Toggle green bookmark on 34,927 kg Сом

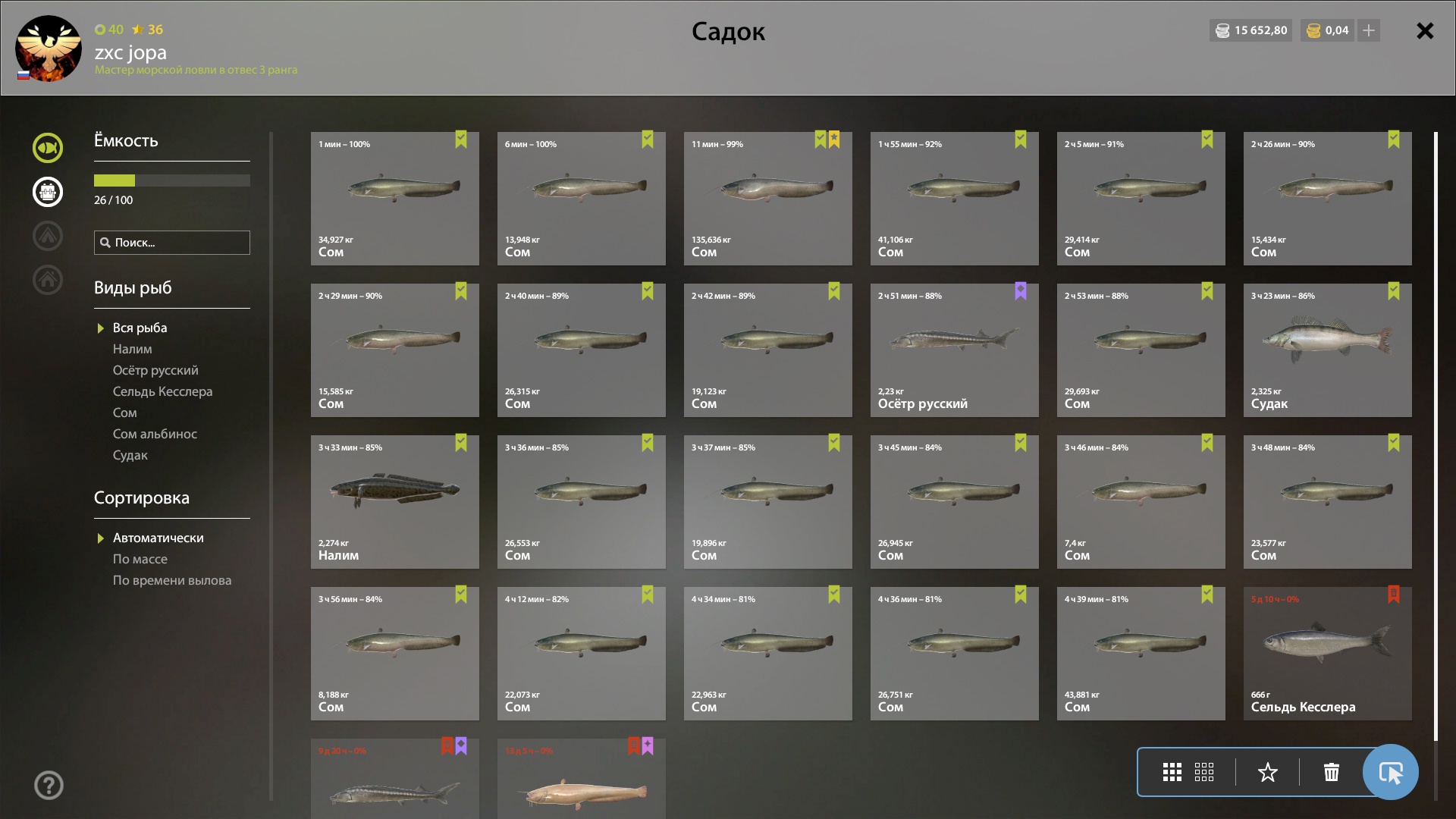pyautogui.click(x=461, y=140)
